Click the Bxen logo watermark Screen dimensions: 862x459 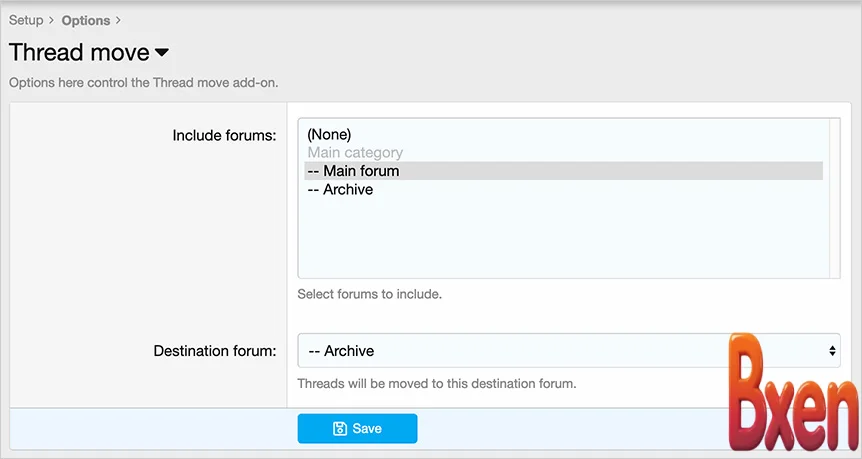[x=792, y=393]
